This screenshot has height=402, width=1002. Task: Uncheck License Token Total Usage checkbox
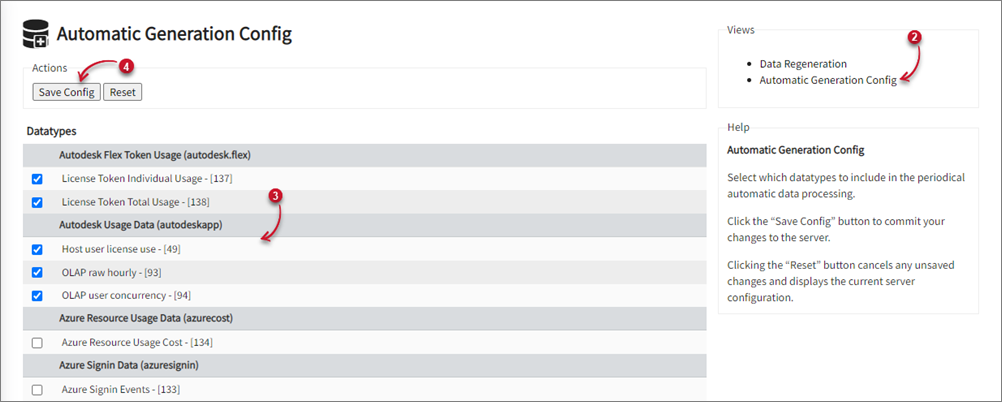[x=37, y=202]
